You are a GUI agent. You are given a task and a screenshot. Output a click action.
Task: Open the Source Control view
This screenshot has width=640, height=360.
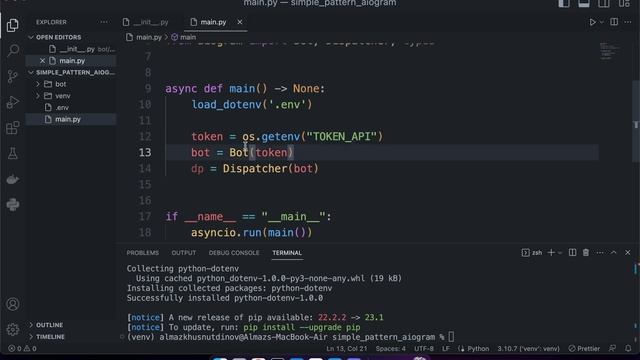[x=13, y=76]
